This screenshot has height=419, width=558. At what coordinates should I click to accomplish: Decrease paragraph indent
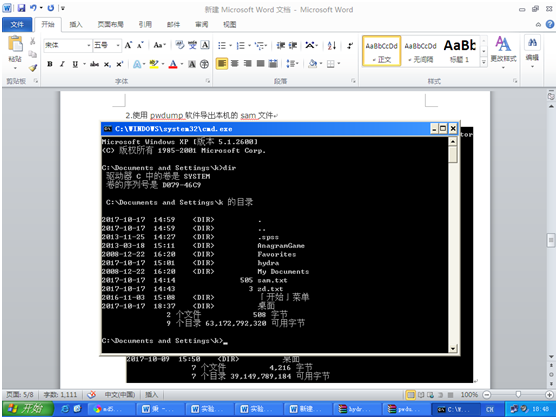(x=281, y=45)
